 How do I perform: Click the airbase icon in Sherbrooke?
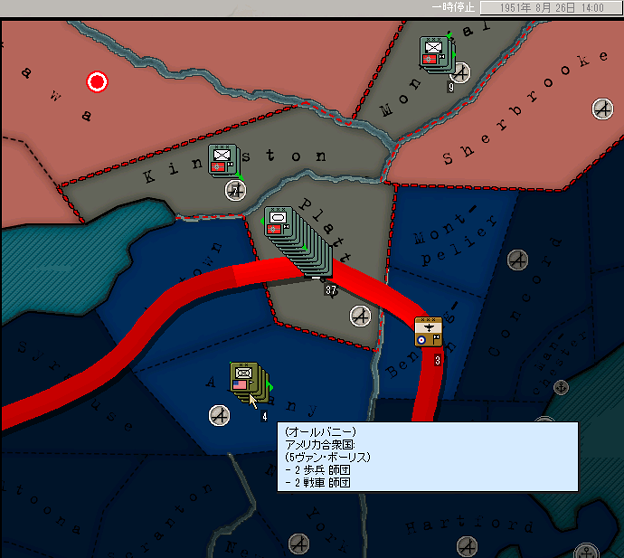pyautogui.click(x=603, y=109)
